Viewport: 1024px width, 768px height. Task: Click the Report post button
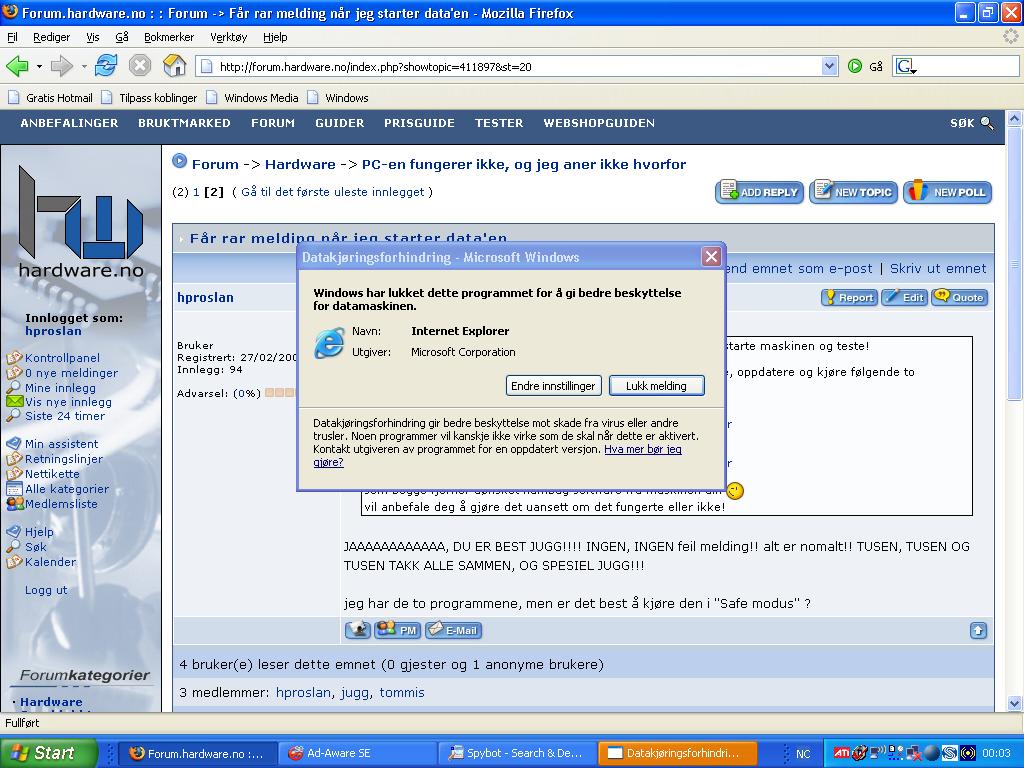(x=849, y=297)
